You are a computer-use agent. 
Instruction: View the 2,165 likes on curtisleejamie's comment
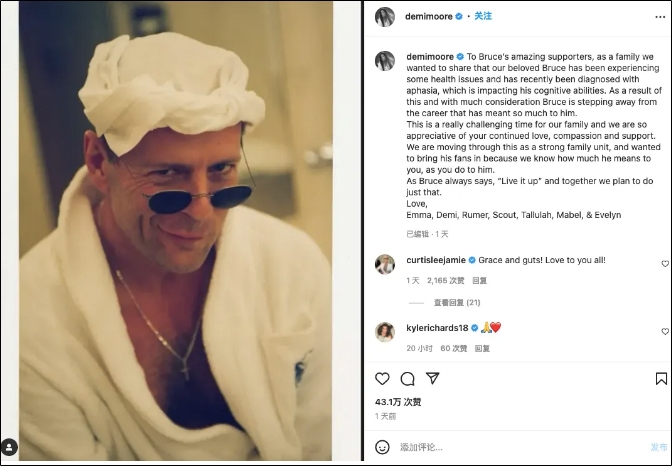tap(446, 281)
